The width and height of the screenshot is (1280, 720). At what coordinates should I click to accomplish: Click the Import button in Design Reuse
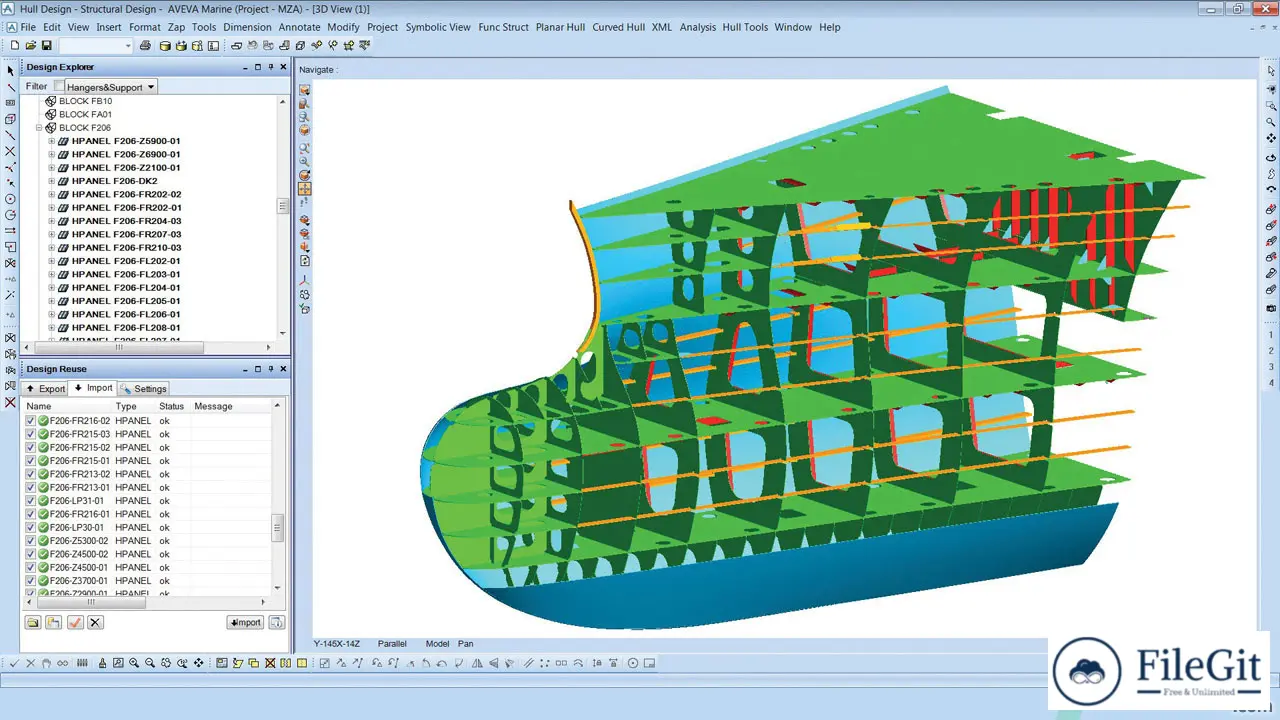[245, 622]
